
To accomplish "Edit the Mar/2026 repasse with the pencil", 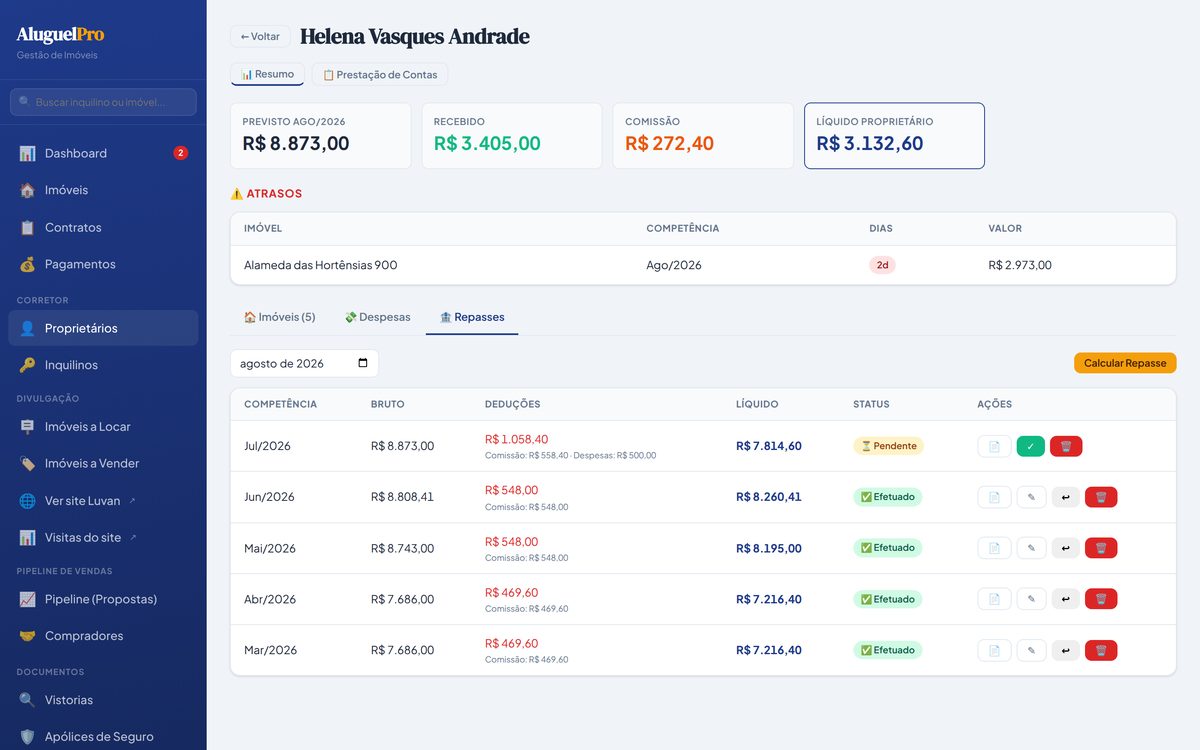I will pos(1031,650).
